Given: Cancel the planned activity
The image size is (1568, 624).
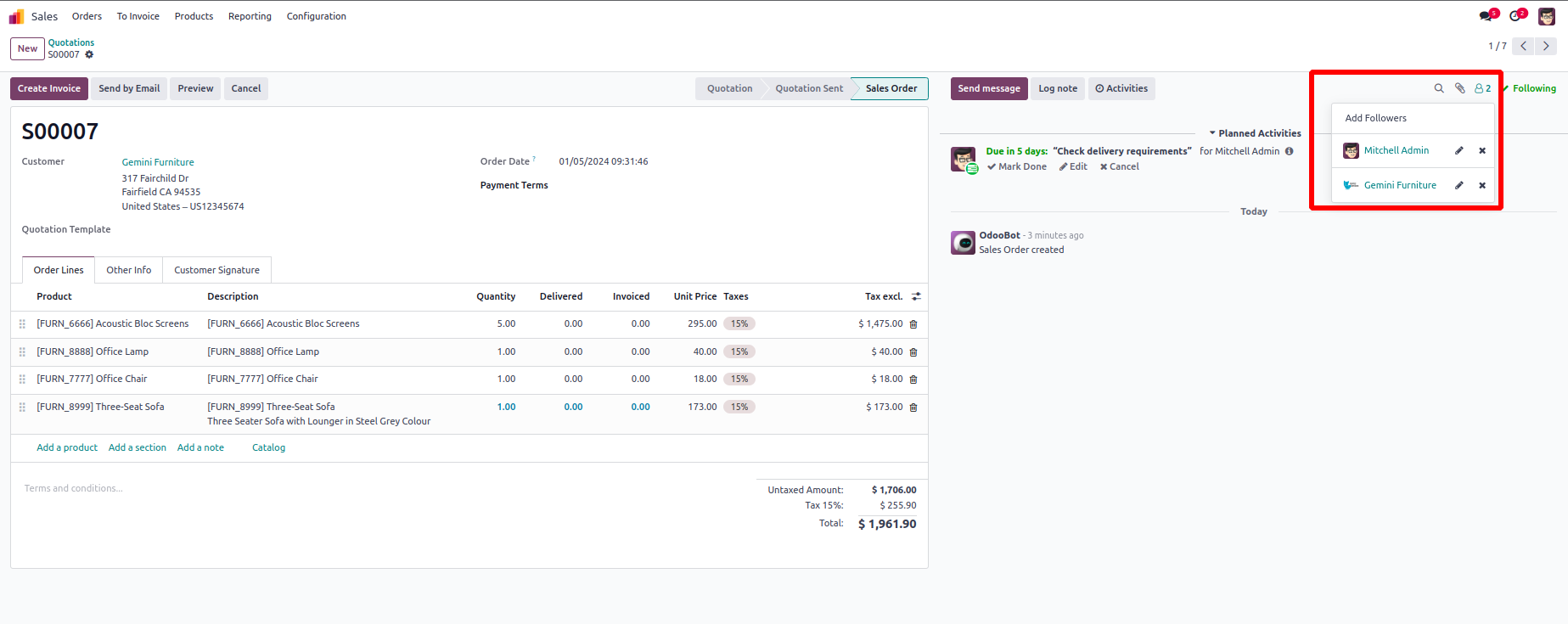Looking at the screenshot, I should tap(1120, 166).
